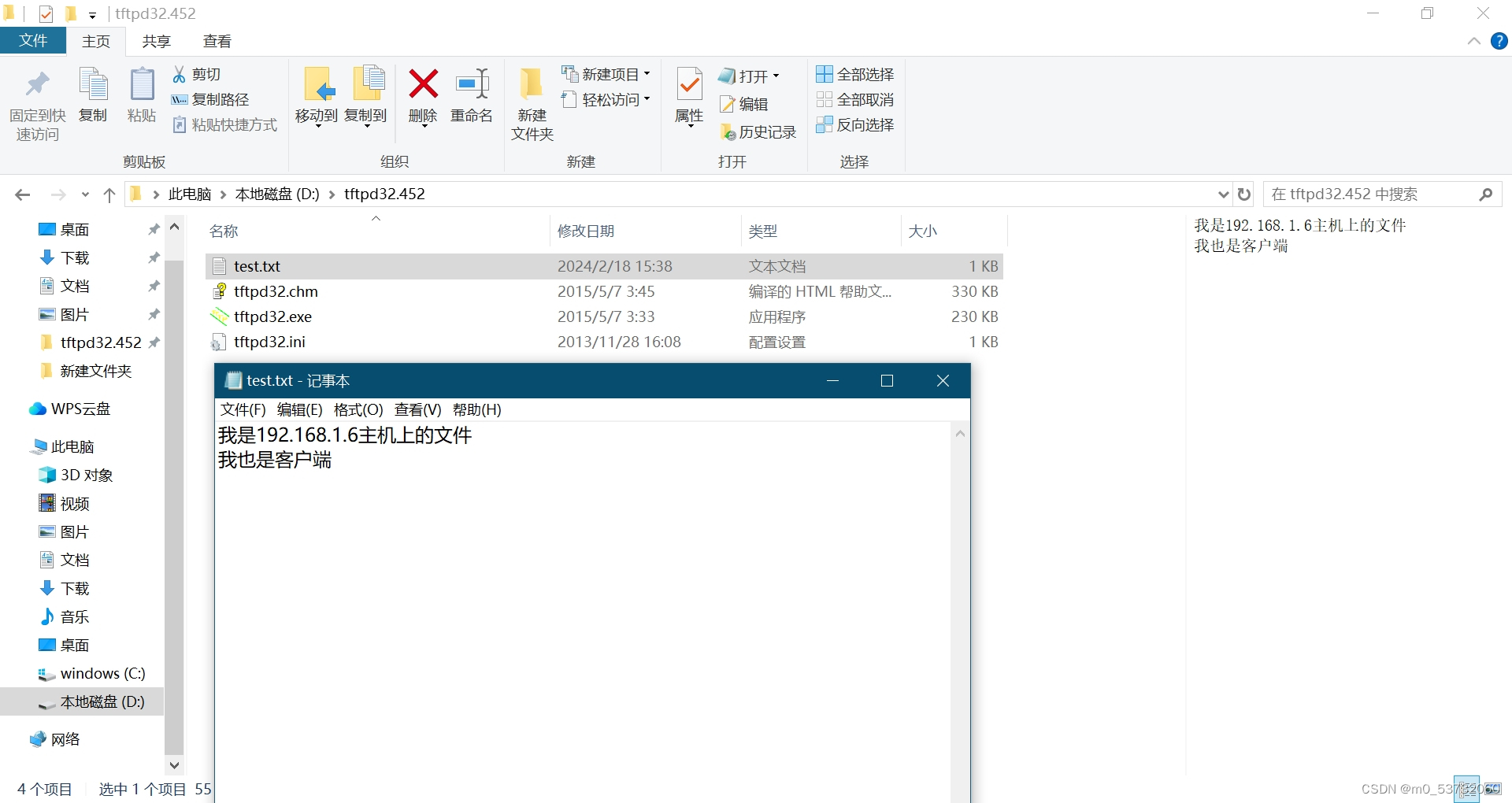
Task: Click chevron after 本地磁盘 (D:) in breadcrumb
Action: (332, 194)
